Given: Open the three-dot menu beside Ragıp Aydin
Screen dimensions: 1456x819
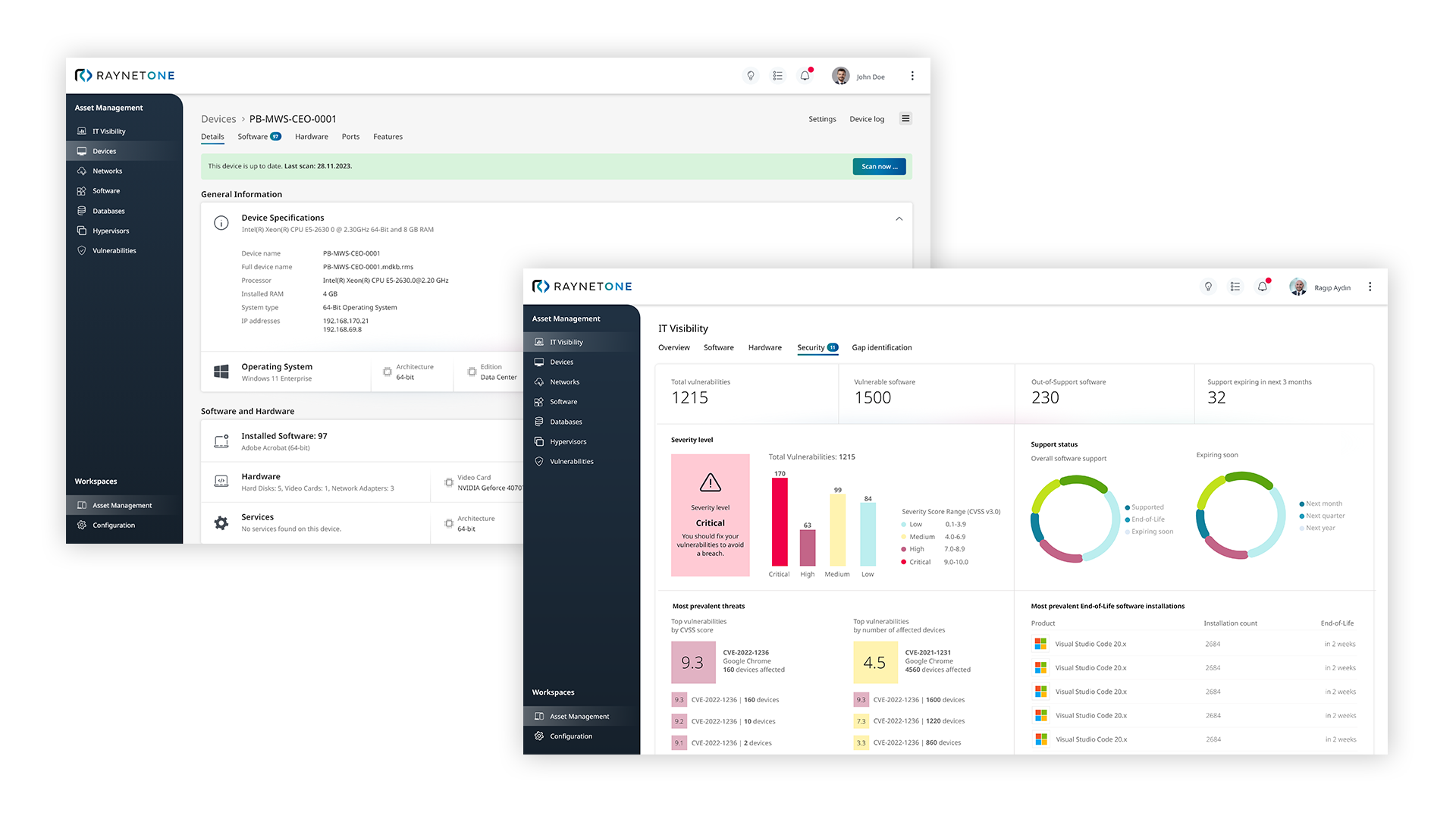Looking at the screenshot, I should [1370, 287].
